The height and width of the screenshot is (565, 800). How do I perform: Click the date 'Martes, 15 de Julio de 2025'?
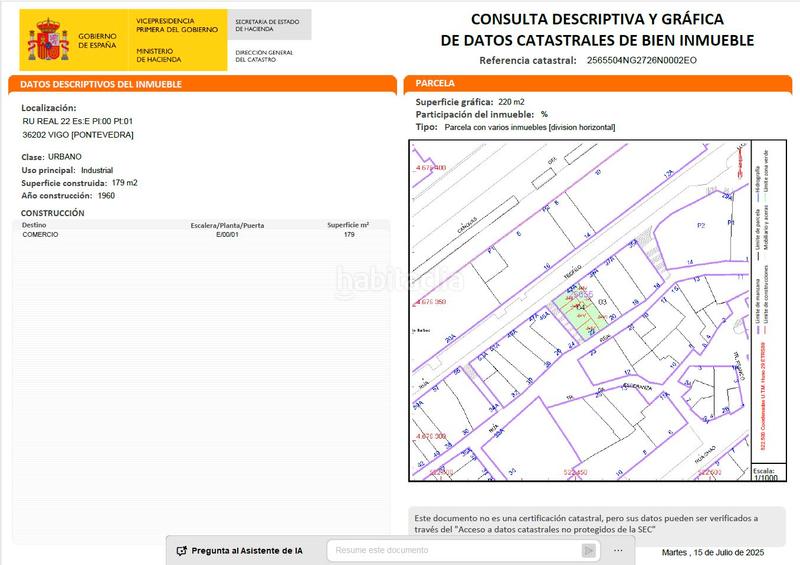tap(713, 552)
